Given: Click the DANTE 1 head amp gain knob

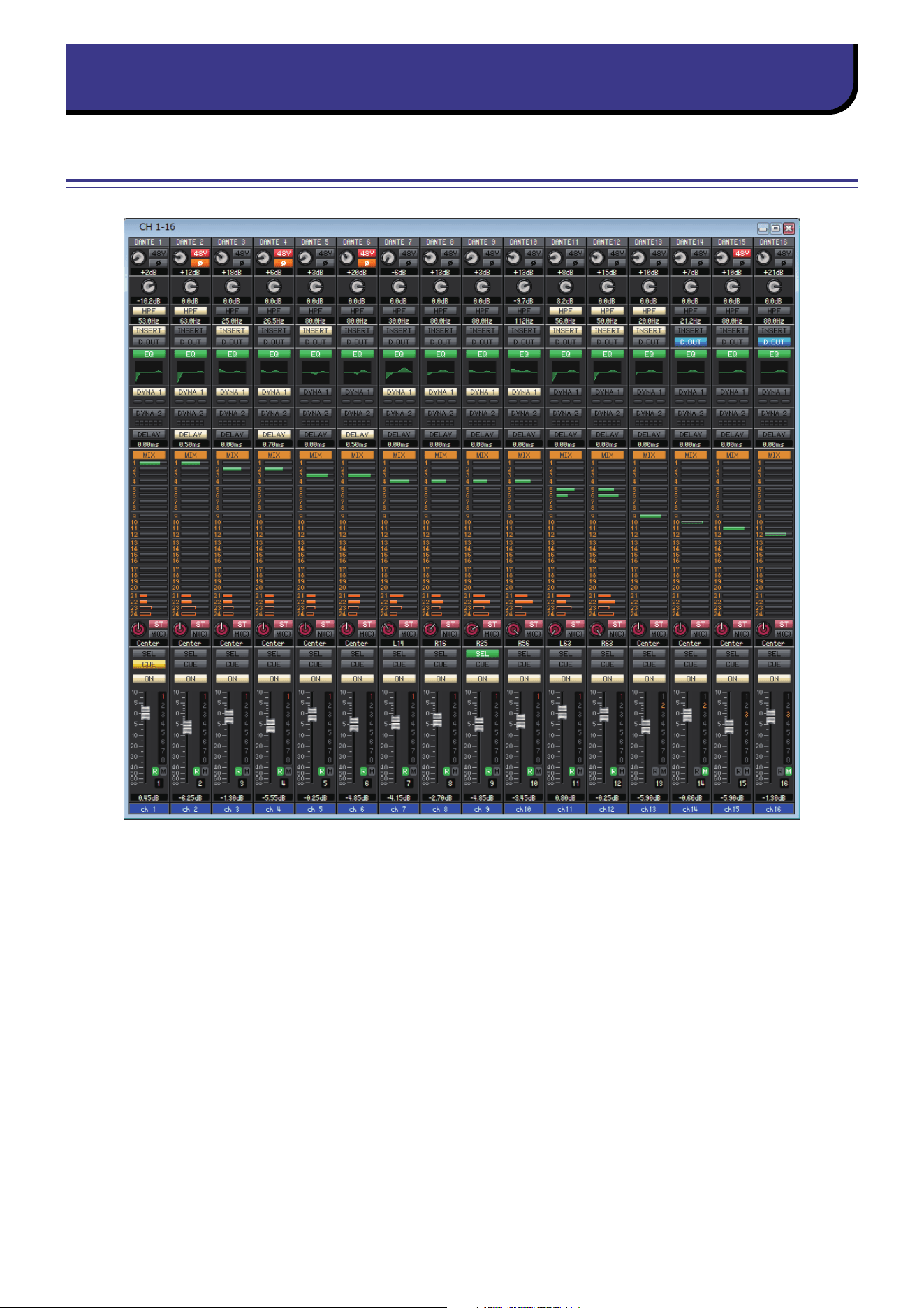Looking at the screenshot, I should pyautogui.click(x=138, y=257).
